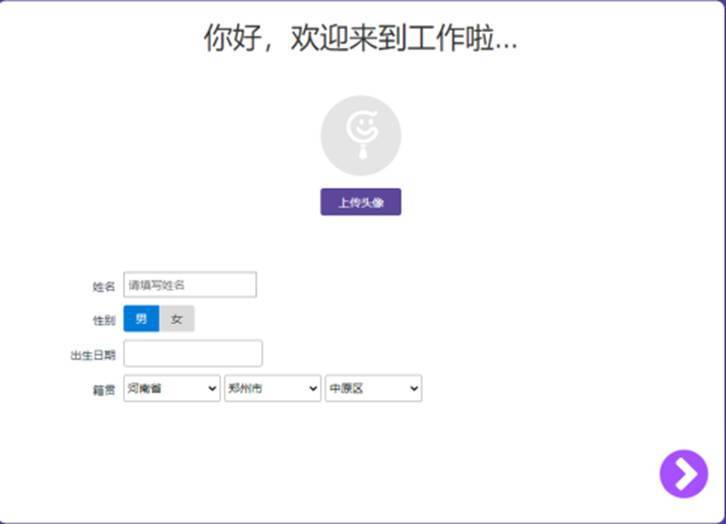Click the chevron arrow on district selector
This screenshot has width=726, height=524.
pyautogui.click(x=413, y=389)
